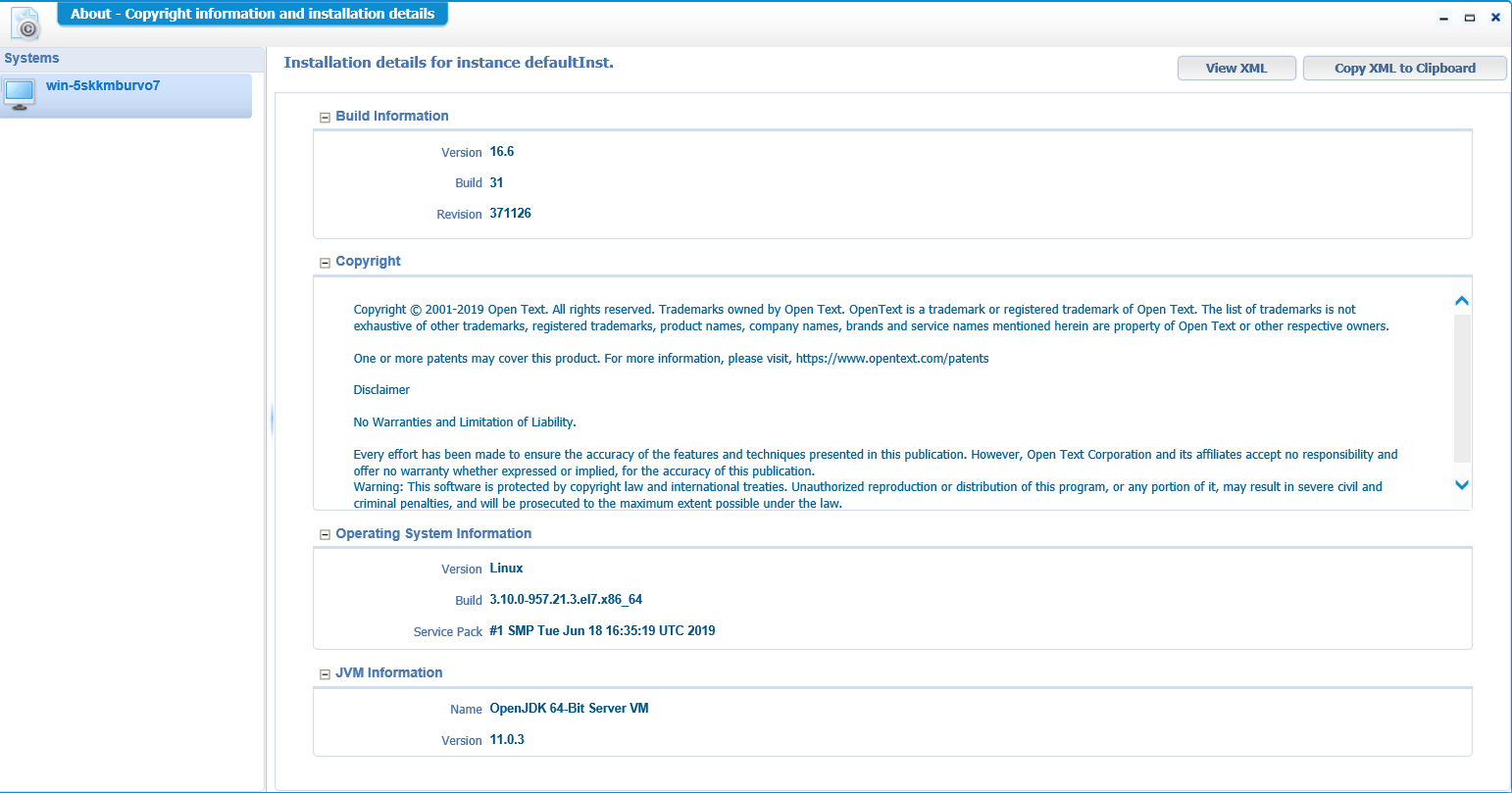Select system win-5skkmburvo7 in Systems list
Image resolution: width=1512 pixels, height=793 pixels.
[x=126, y=95]
